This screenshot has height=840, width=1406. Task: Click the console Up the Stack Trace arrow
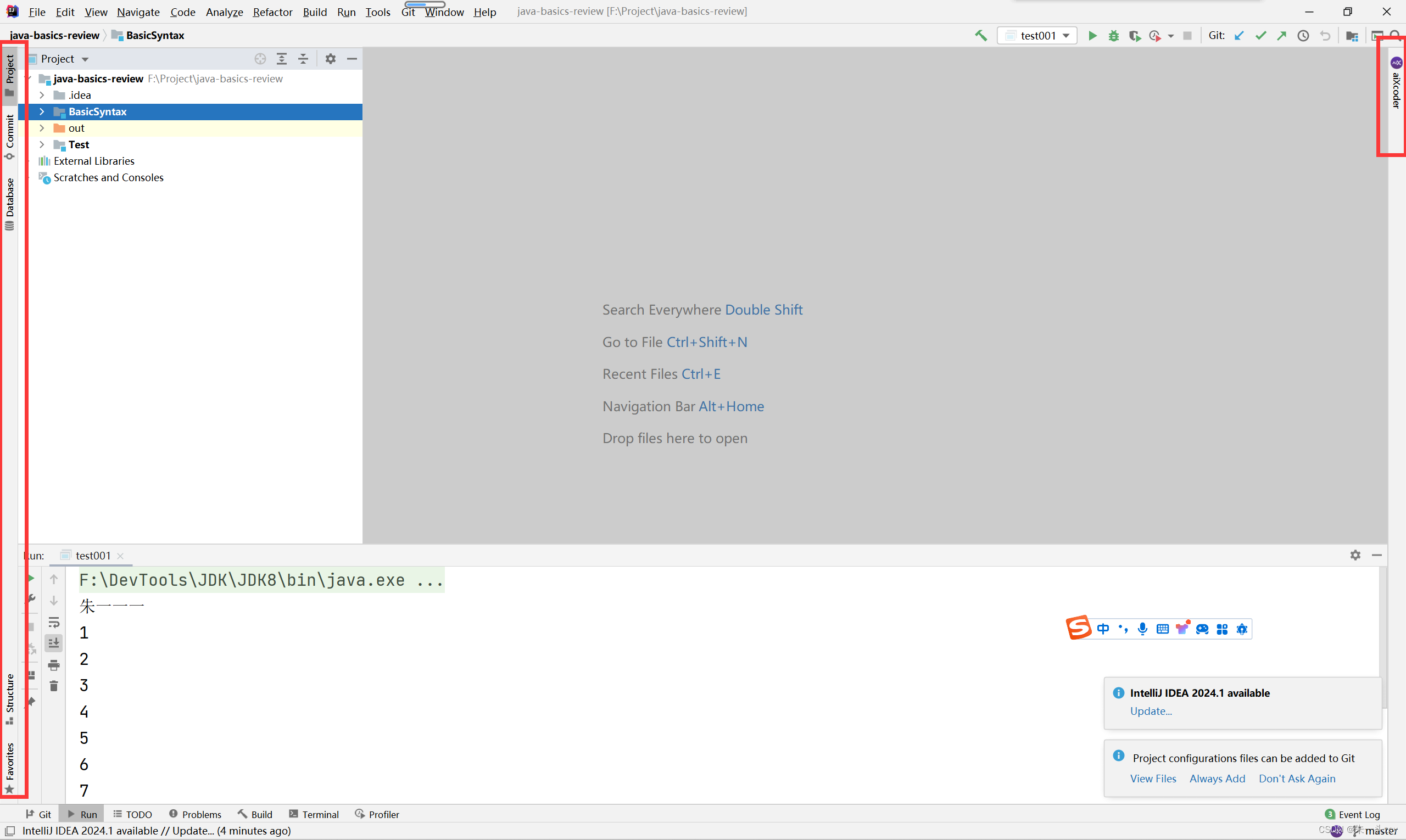[x=54, y=579]
